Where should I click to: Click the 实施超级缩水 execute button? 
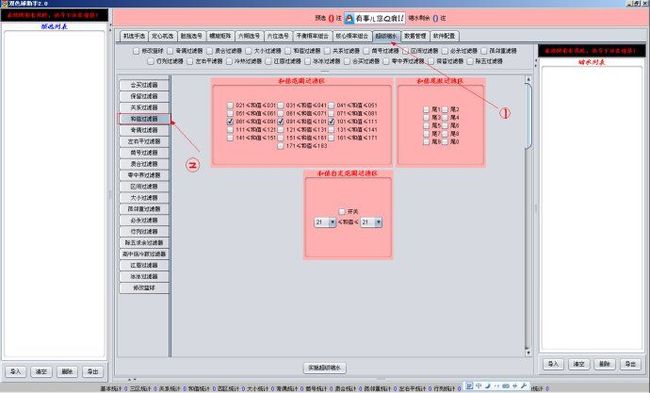pyautogui.click(x=325, y=368)
